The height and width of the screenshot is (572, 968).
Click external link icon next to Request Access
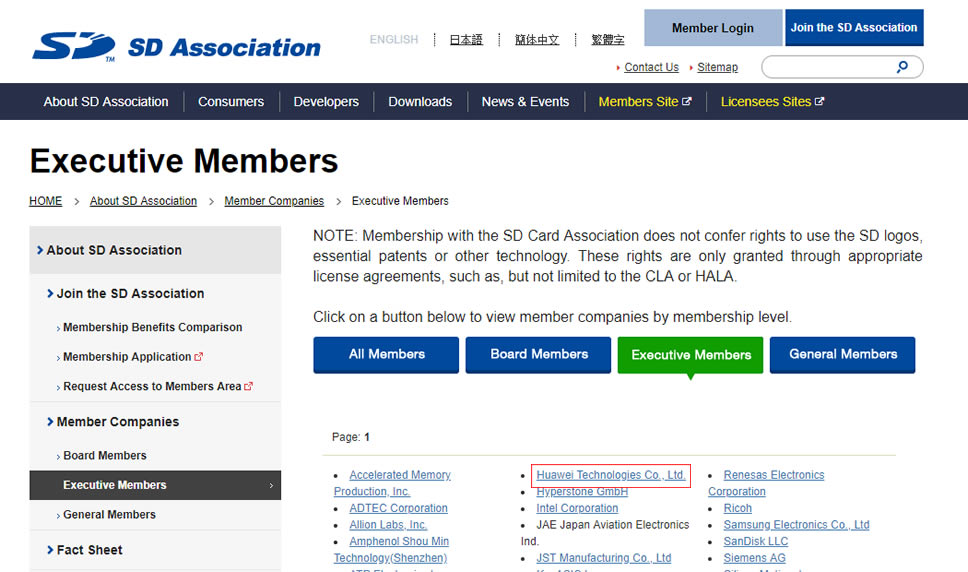point(249,386)
